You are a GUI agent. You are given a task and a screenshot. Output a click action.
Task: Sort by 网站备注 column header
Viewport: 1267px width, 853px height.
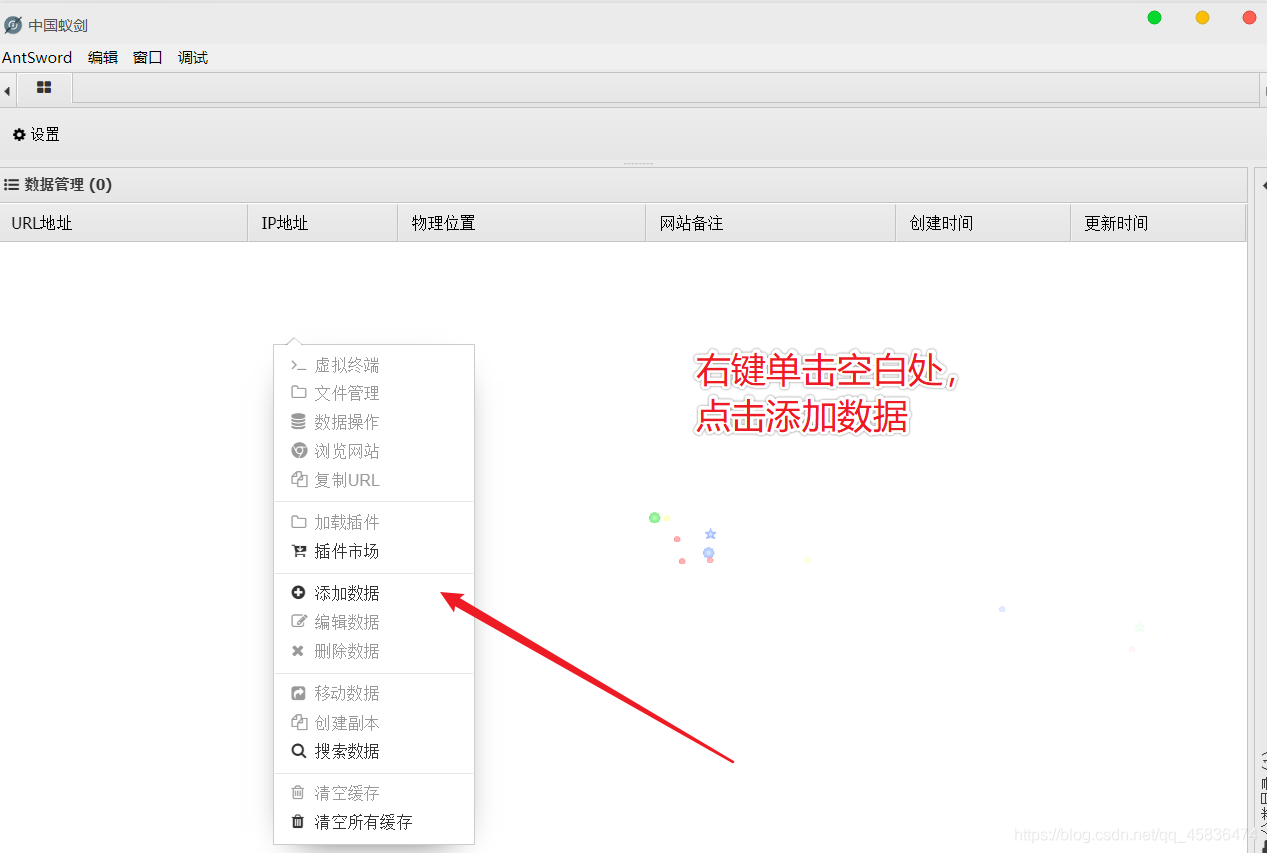[x=770, y=223]
